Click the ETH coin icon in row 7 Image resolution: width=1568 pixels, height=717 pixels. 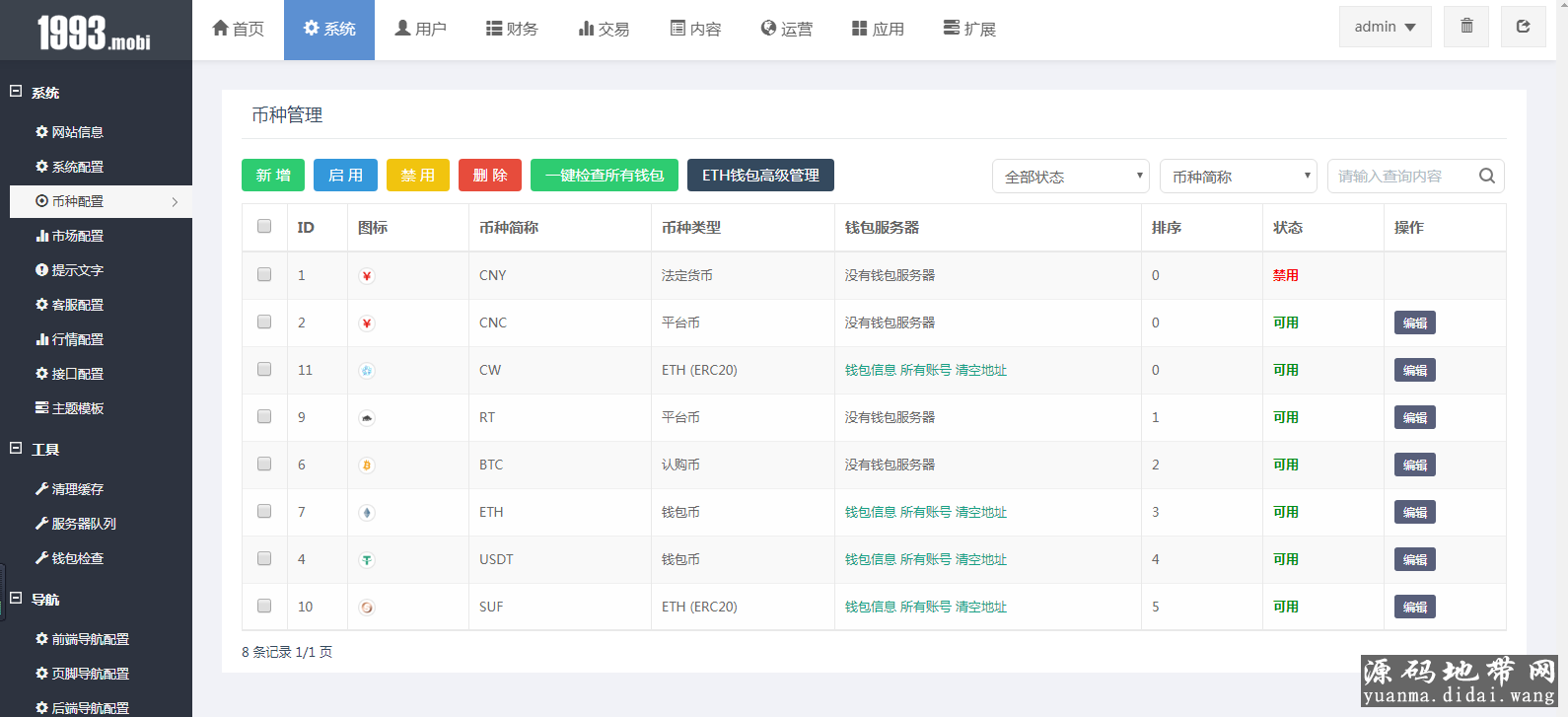pos(367,513)
